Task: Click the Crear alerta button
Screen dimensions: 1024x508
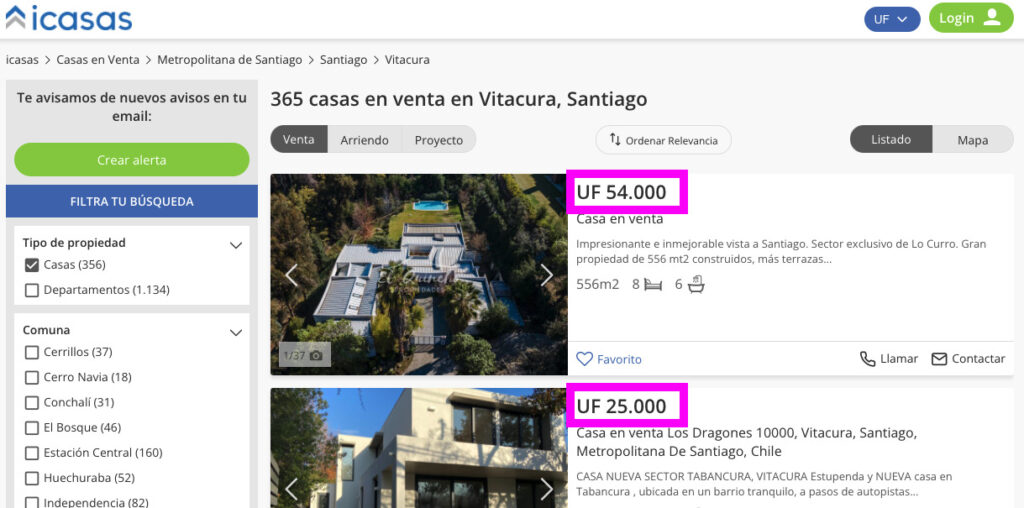Action: (132, 160)
